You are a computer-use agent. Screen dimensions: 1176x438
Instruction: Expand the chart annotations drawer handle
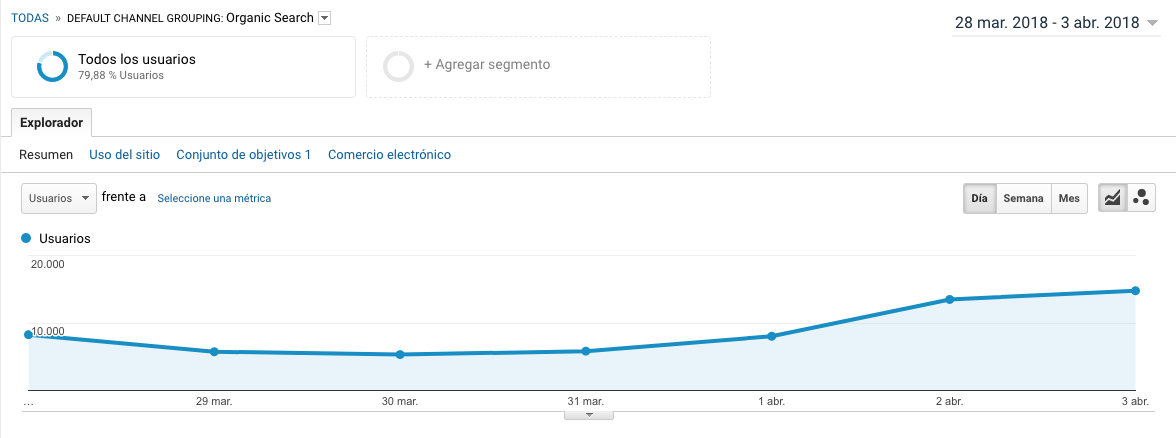pyautogui.click(x=589, y=414)
